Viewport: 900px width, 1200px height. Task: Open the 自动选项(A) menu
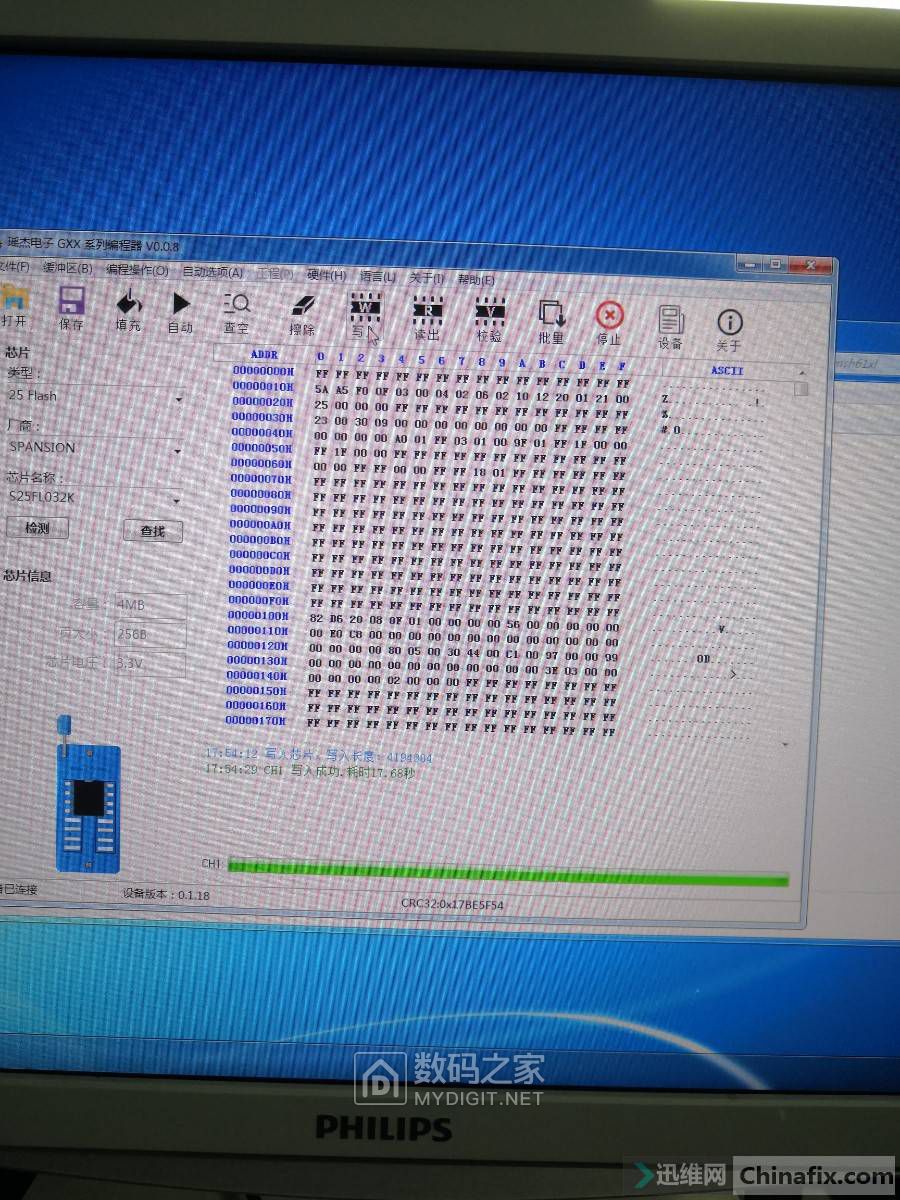(212, 271)
